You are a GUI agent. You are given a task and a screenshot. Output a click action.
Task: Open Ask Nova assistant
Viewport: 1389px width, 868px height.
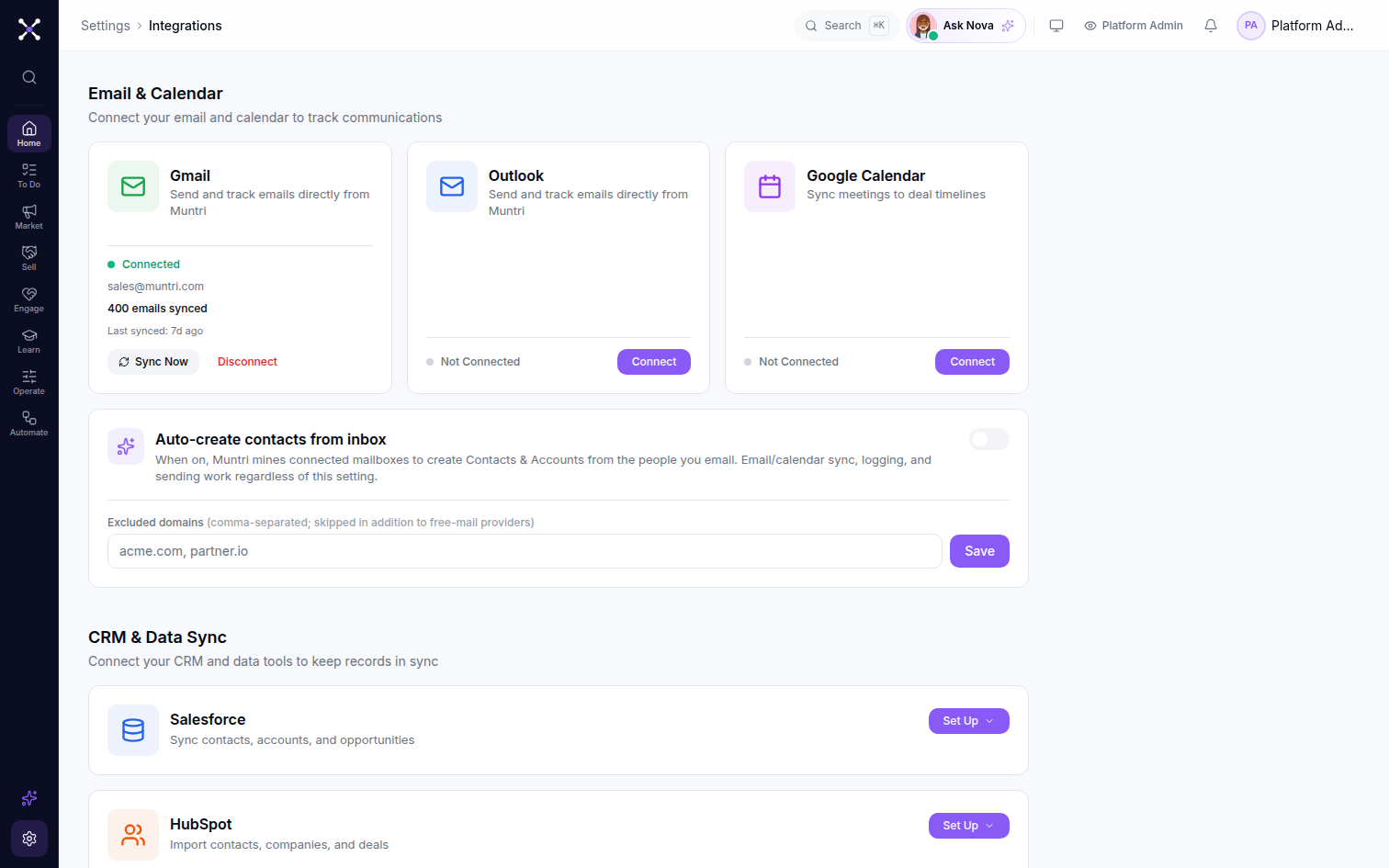(x=966, y=26)
